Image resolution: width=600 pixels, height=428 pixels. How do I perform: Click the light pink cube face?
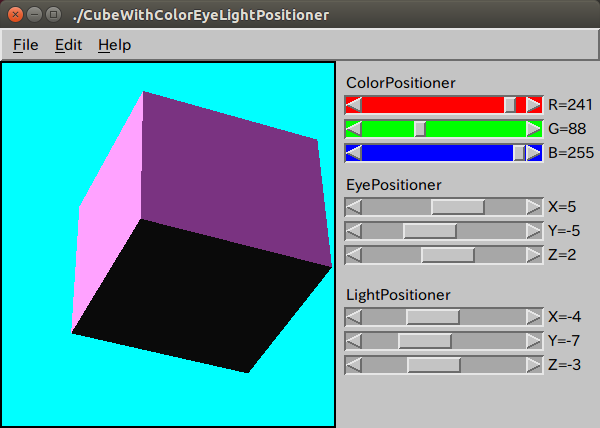click(107, 214)
